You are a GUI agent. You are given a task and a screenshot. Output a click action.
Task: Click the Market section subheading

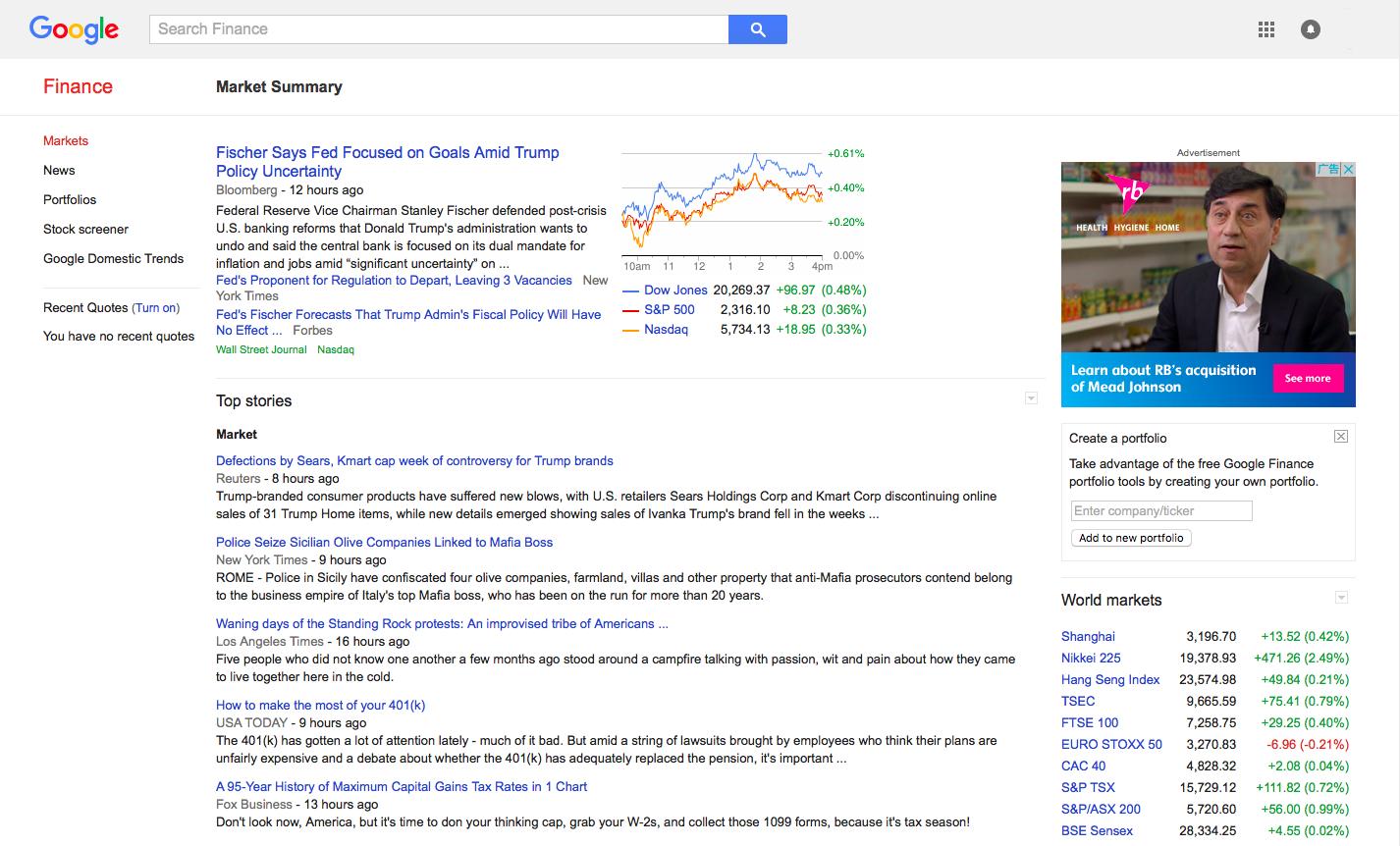[x=237, y=434]
